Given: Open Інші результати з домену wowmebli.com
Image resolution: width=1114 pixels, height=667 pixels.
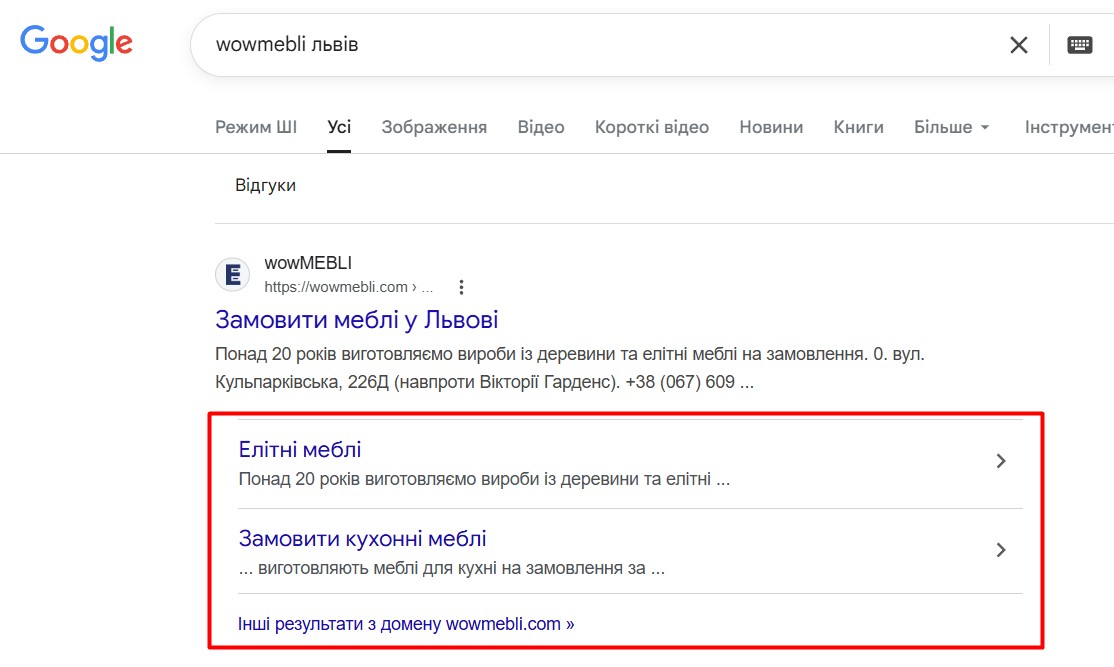Looking at the screenshot, I should [406, 624].
